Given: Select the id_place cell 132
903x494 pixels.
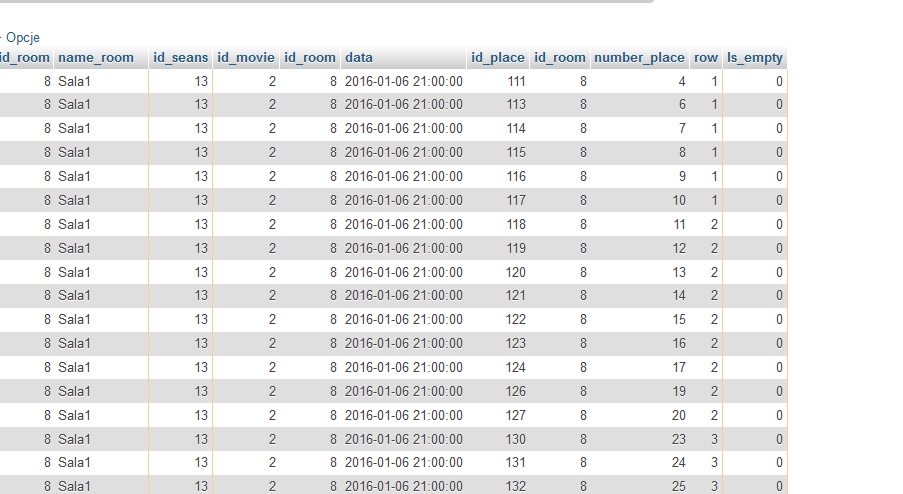Looking at the screenshot, I should point(515,487).
